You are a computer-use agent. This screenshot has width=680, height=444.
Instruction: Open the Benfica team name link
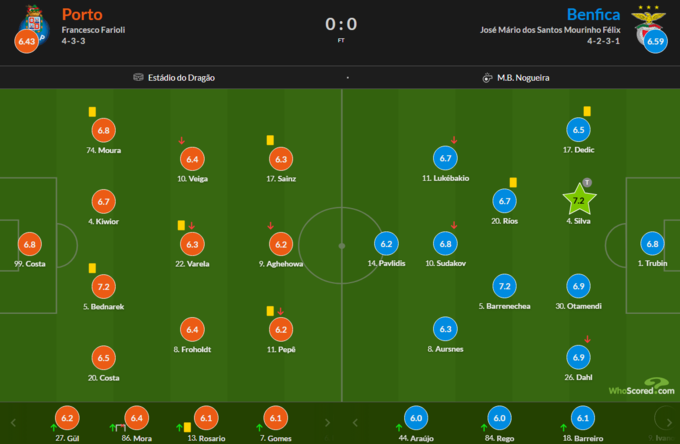(x=594, y=15)
